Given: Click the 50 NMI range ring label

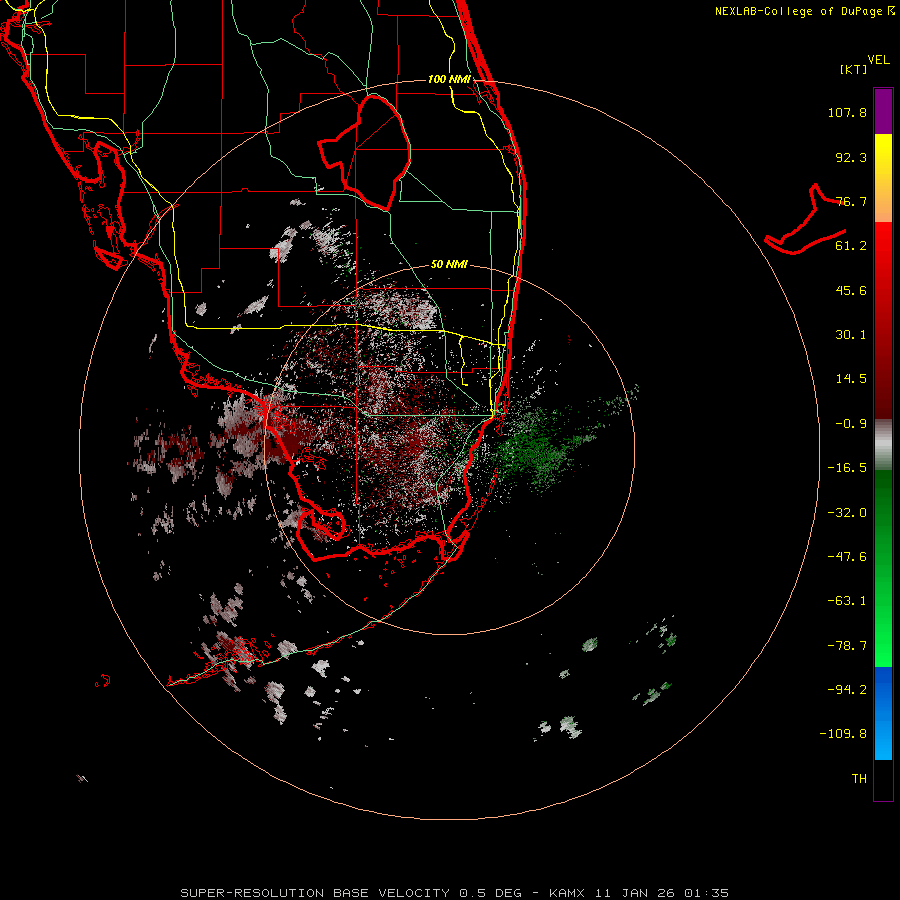Looking at the screenshot, I should click(x=449, y=264).
